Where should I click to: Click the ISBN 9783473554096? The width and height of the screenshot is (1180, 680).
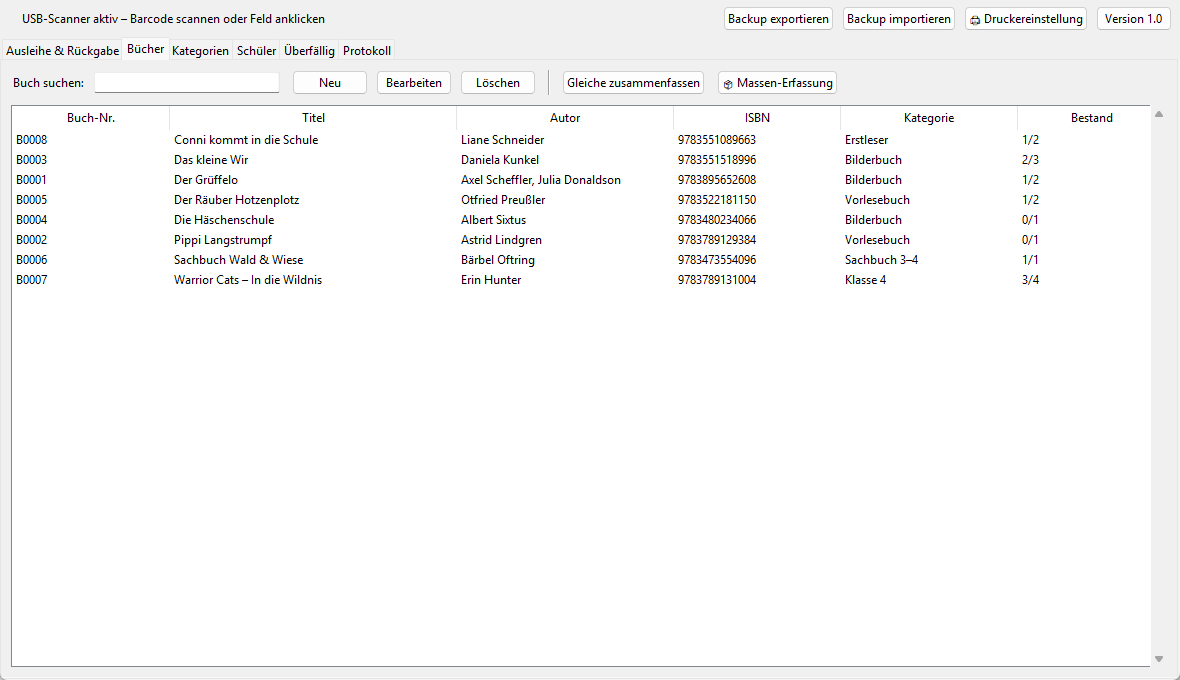coord(716,260)
